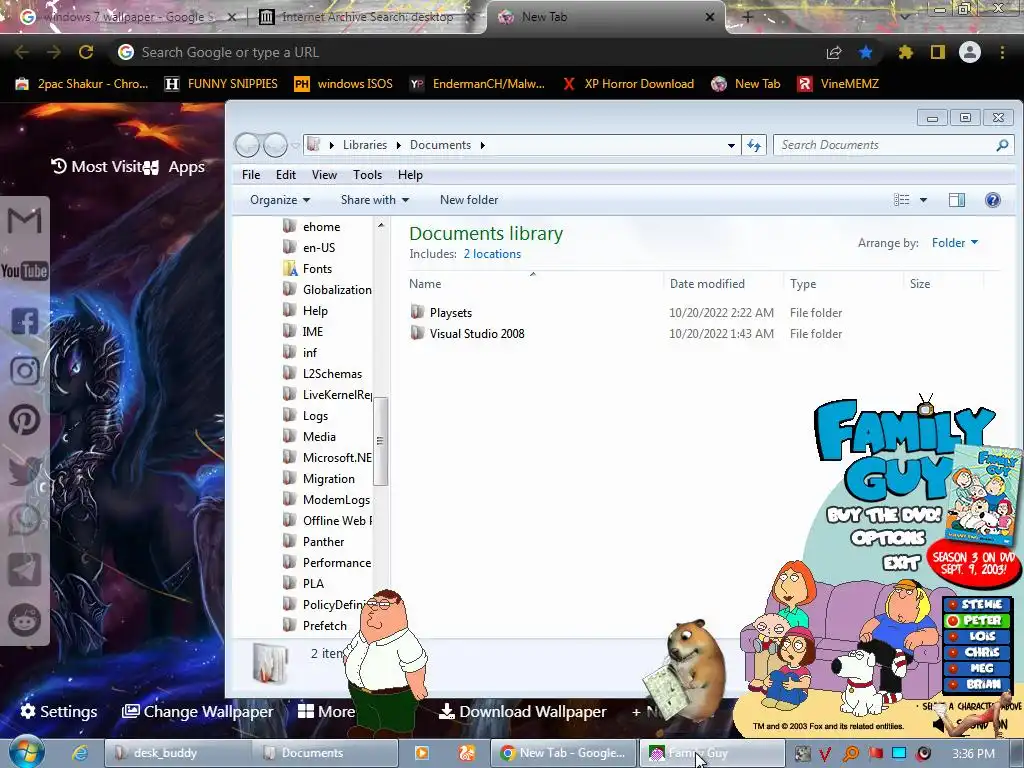Sort by the Date modified column
Screen dimensions: 1024x768
(707, 283)
